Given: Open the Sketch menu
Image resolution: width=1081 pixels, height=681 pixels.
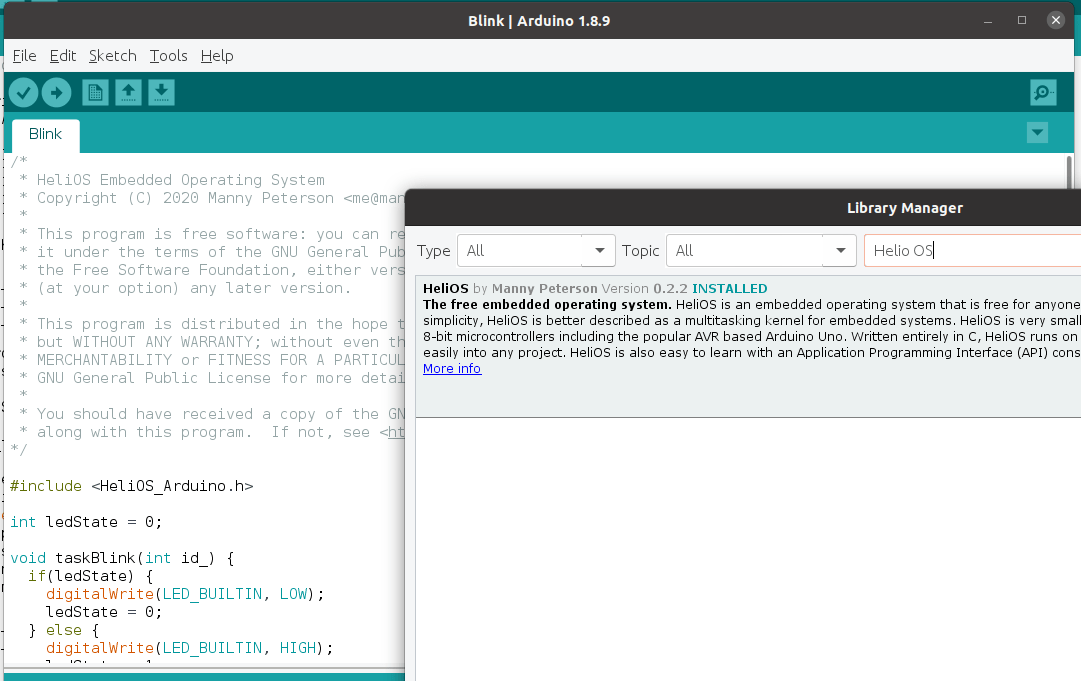Looking at the screenshot, I should [x=112, y=56].
